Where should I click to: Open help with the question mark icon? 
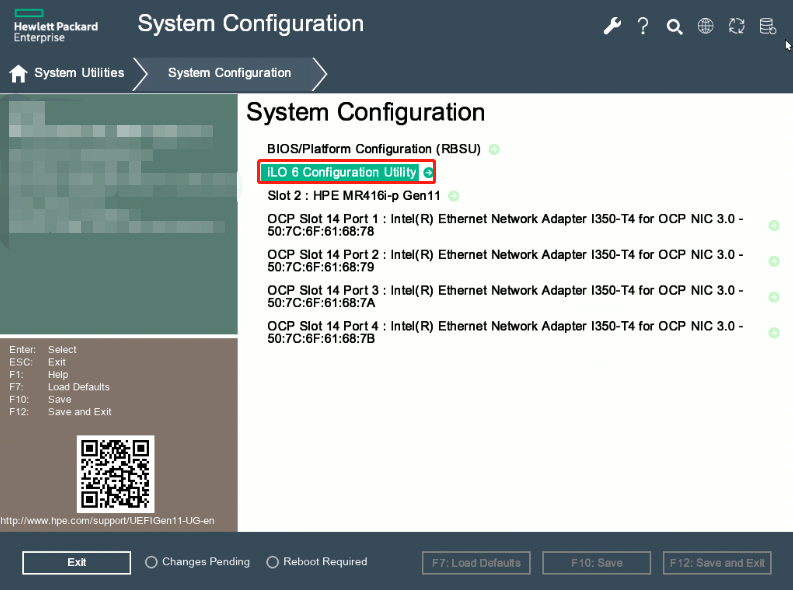click(x=643, y=26)
